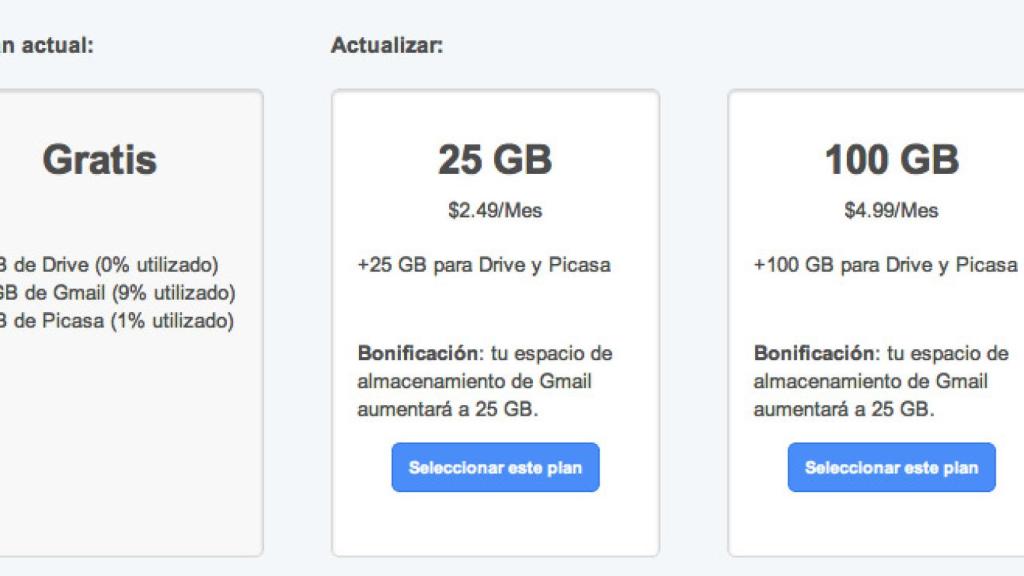The image size is (1024, 576).
Task: Click the Bonificación note on the 100 GB card
Action: pos(880,380)
